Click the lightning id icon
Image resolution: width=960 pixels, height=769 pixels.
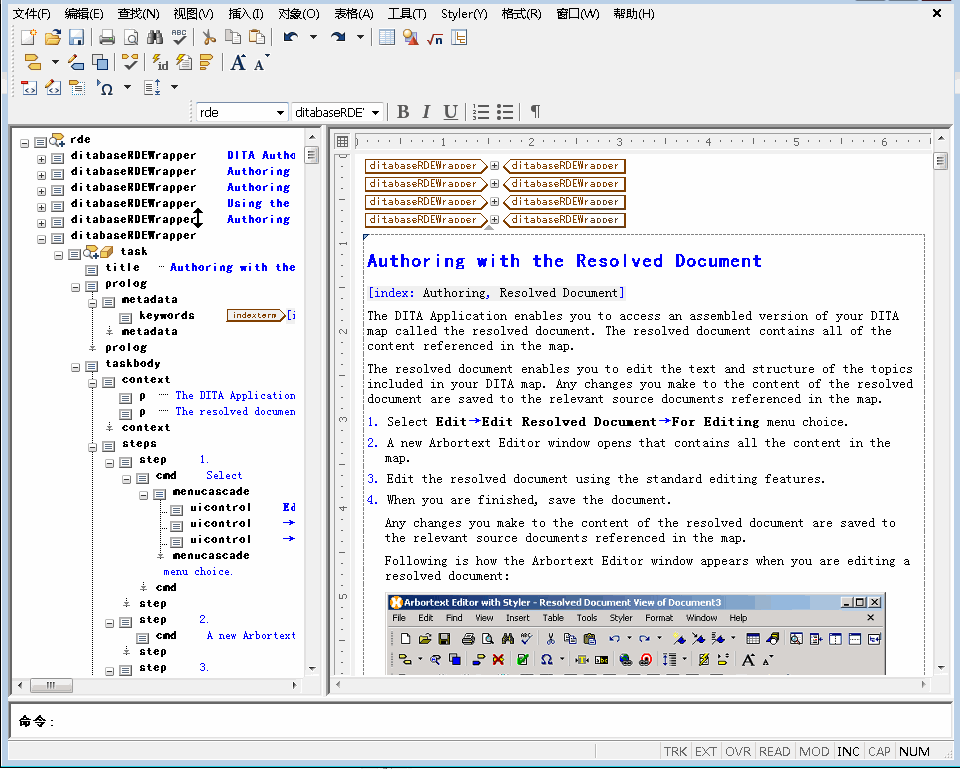[160, 62]
